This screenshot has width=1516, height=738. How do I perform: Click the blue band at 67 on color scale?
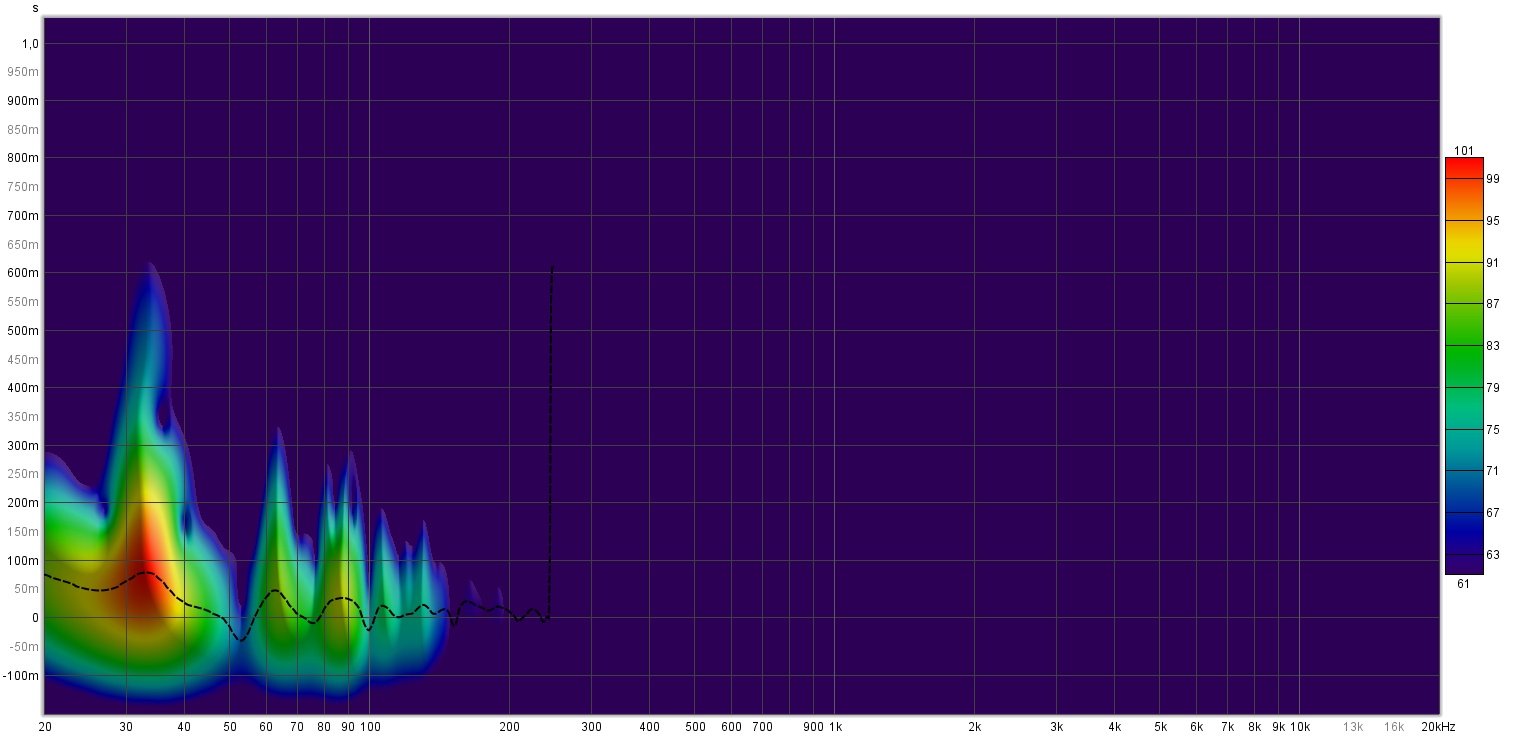[1463, 512]
